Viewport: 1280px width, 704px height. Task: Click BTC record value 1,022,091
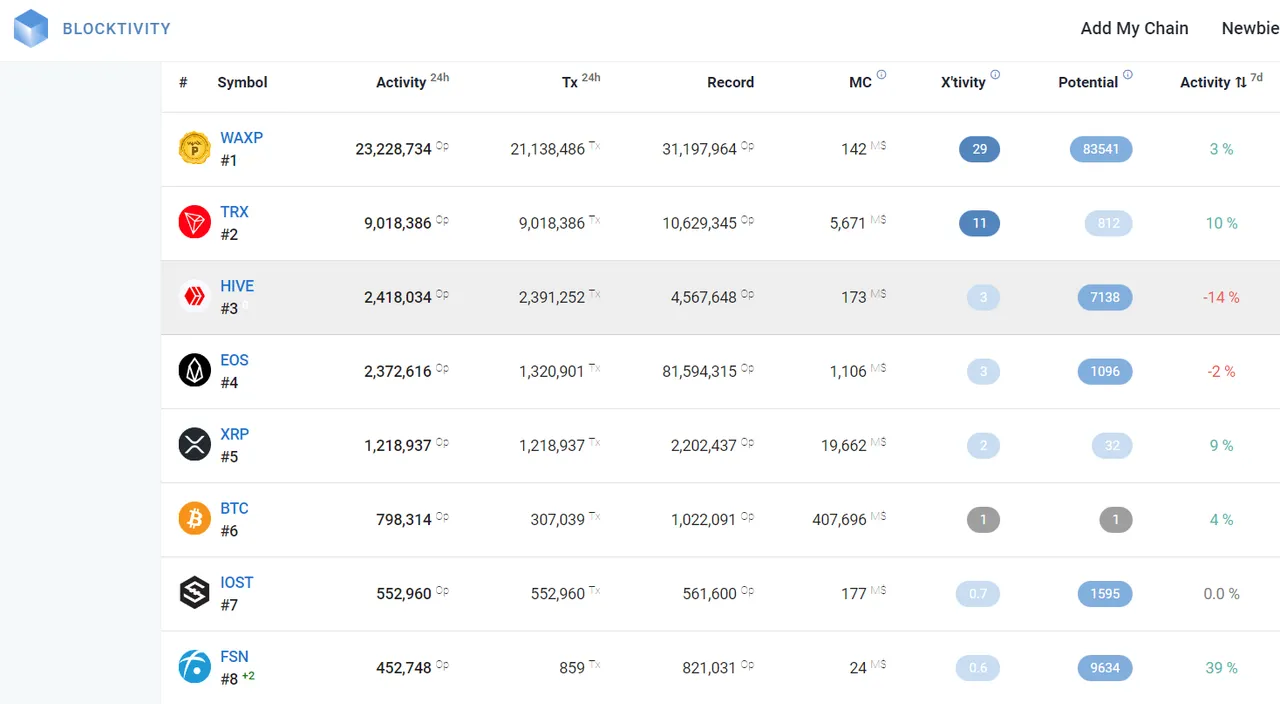704,519
